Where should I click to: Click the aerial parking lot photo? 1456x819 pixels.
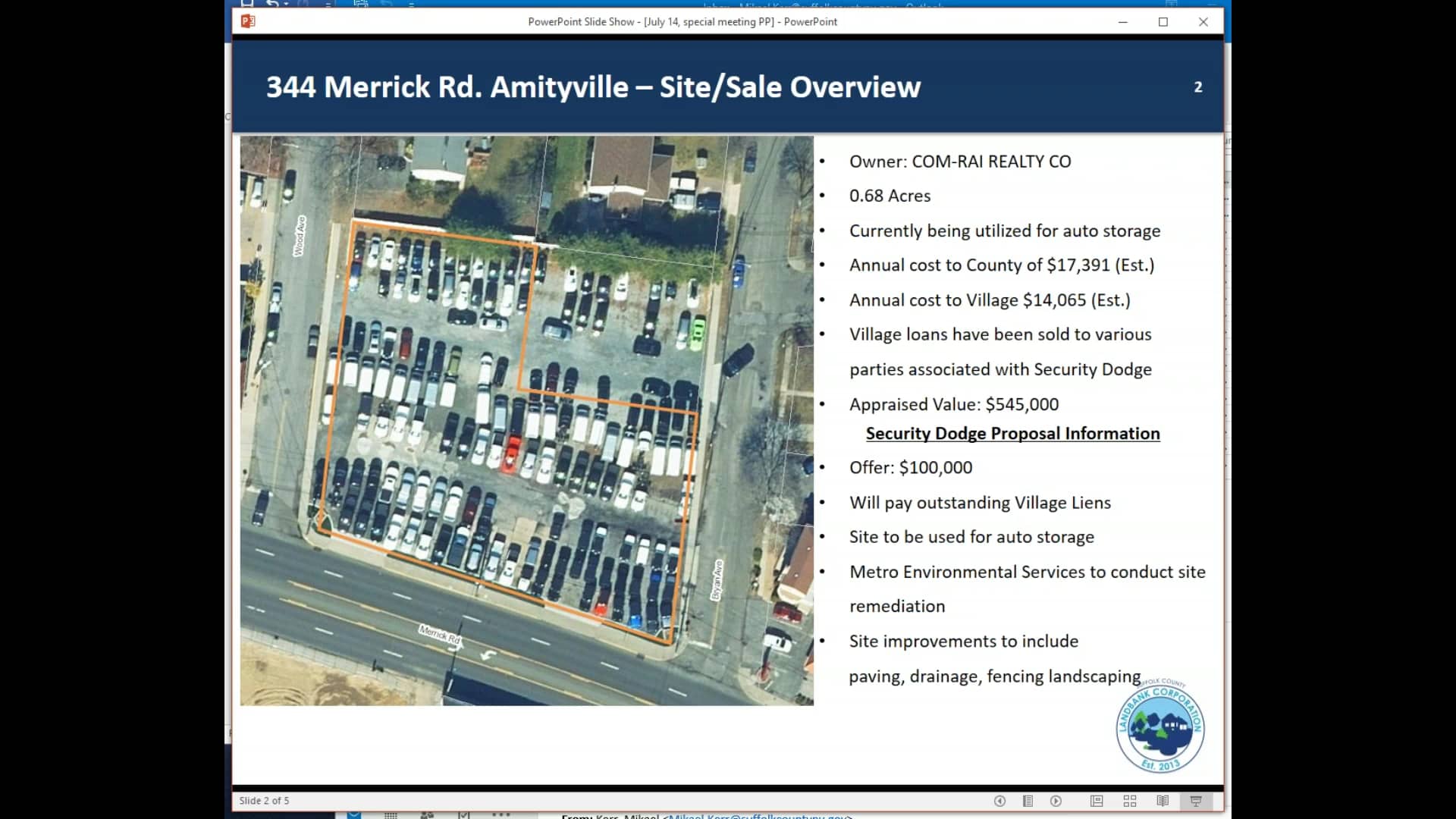[527, 421]
